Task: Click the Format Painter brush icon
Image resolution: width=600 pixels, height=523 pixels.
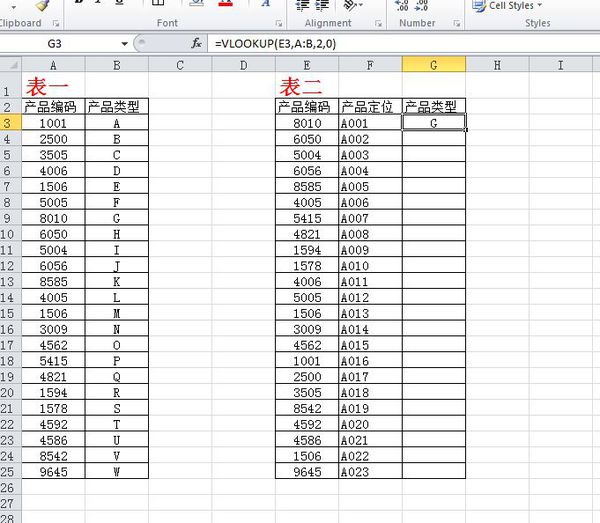Action: (42, 5)
